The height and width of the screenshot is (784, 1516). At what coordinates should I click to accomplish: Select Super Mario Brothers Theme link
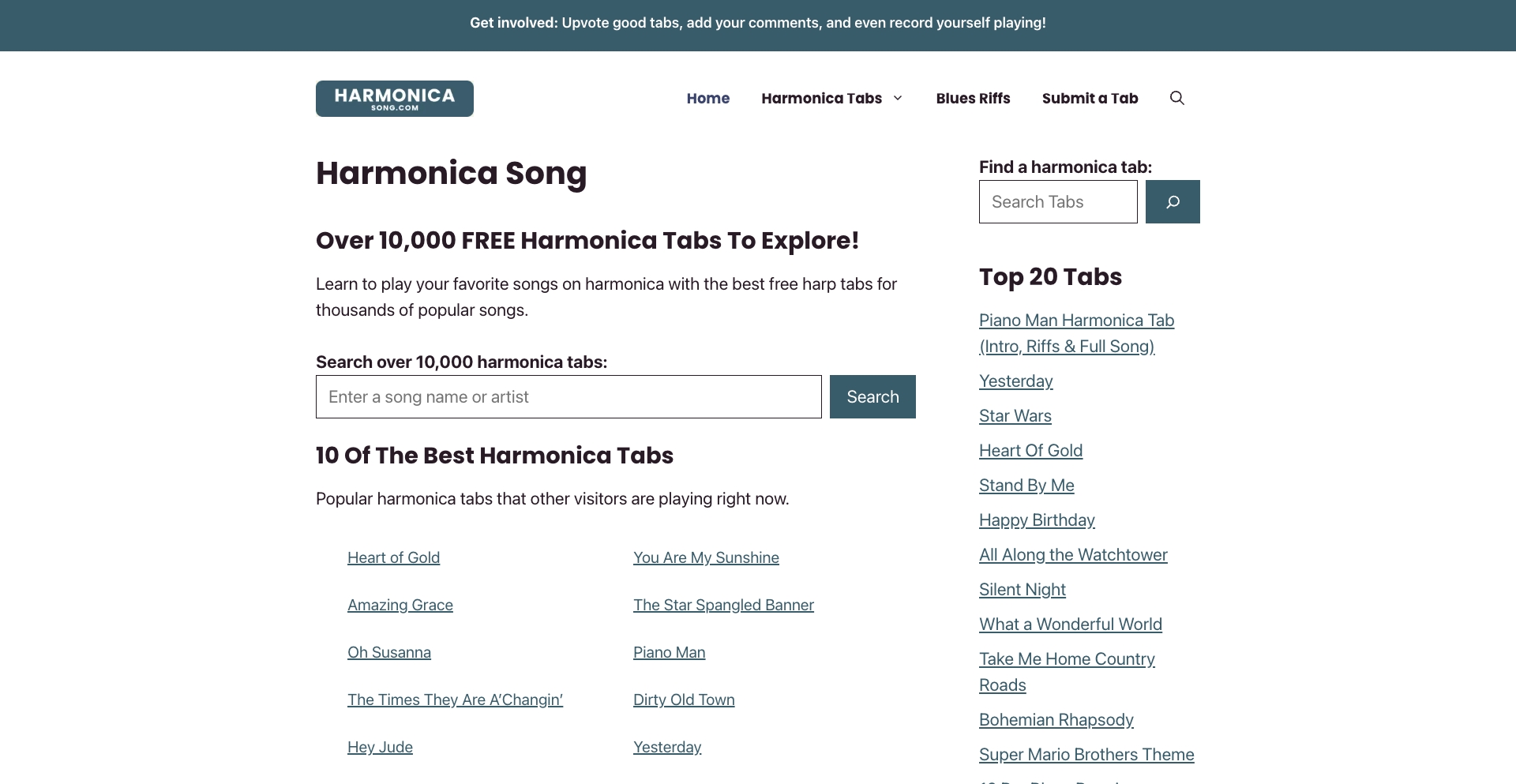pyautogui.click(x=1086, y=754)
